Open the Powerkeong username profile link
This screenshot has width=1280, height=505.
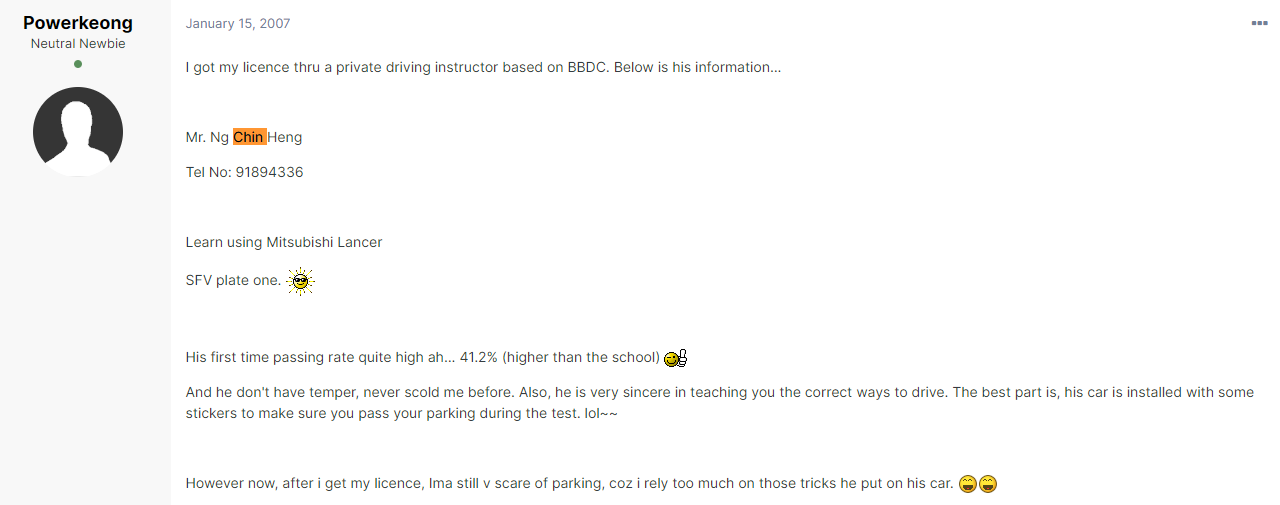click(78, 23)
